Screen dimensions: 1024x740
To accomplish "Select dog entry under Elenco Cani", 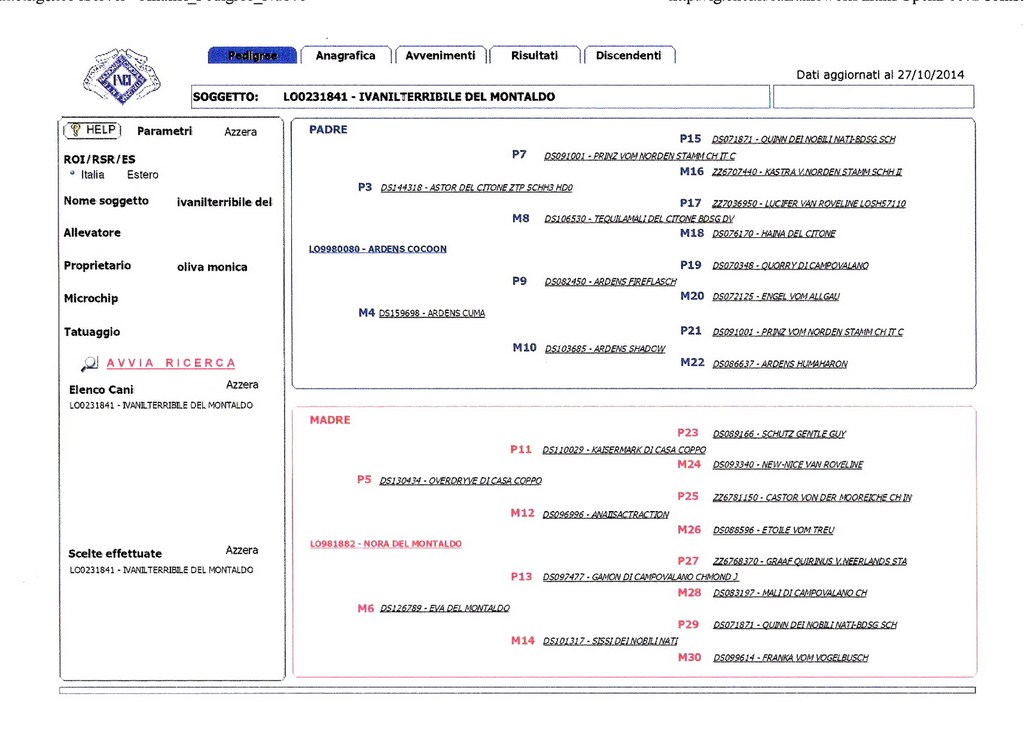I will [161, 406].
